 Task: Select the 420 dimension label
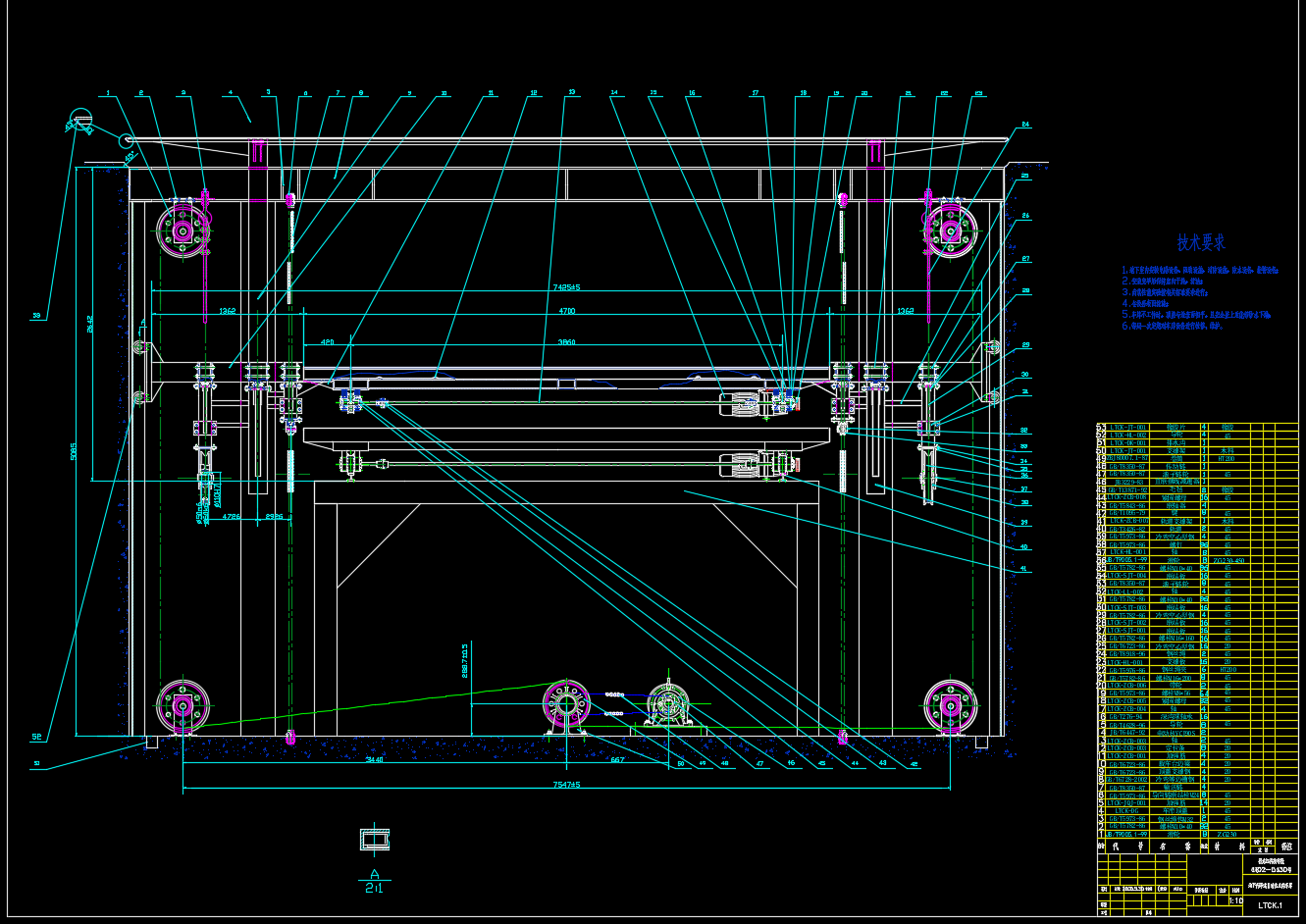point(327,342)
